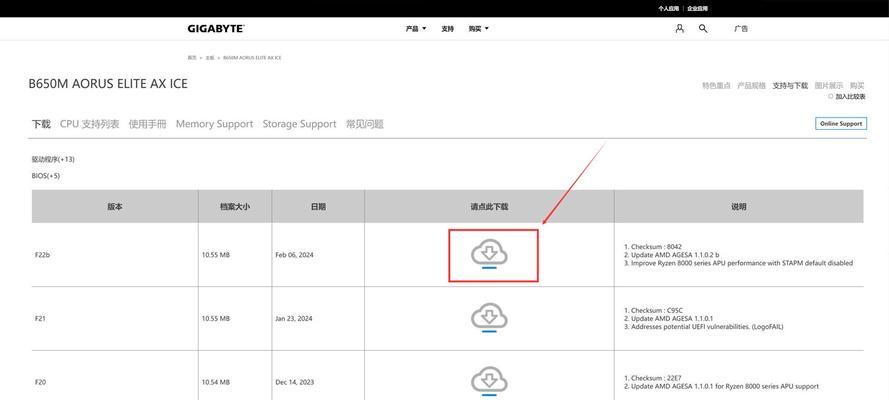Screen dimensions: 889x400
Task: Expand the 驱动程序(+13) drivers section
Action: [53, 159]
